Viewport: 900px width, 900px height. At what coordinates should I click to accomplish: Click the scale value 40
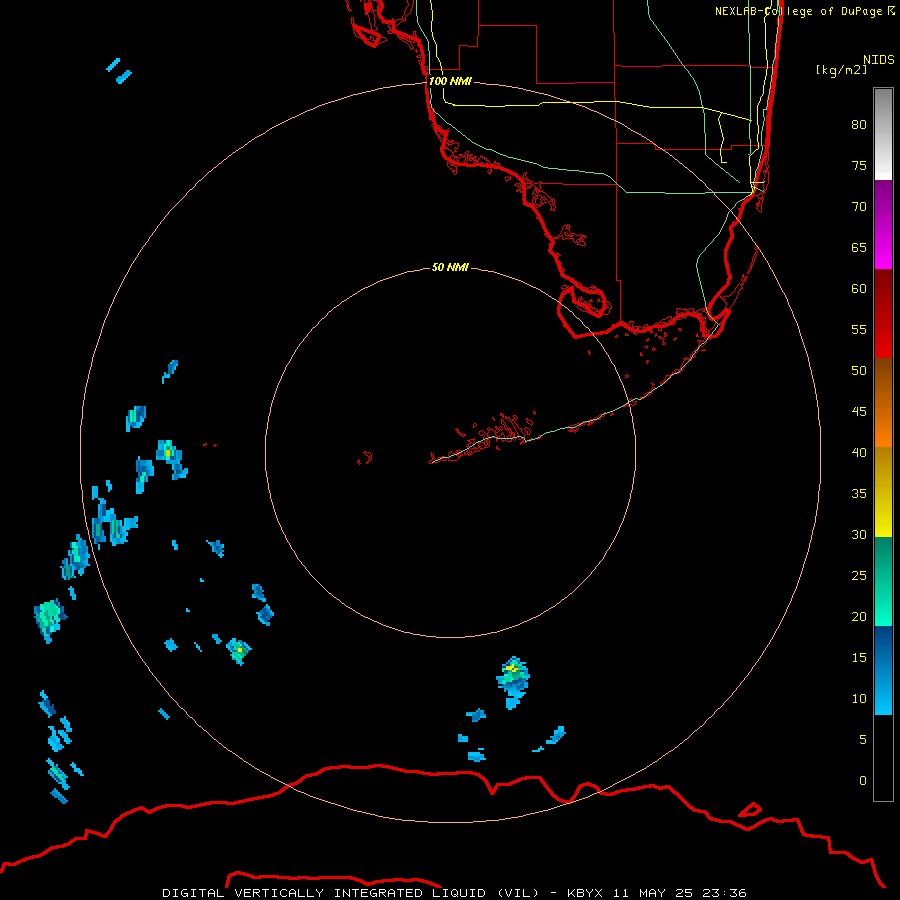[859, 453]
